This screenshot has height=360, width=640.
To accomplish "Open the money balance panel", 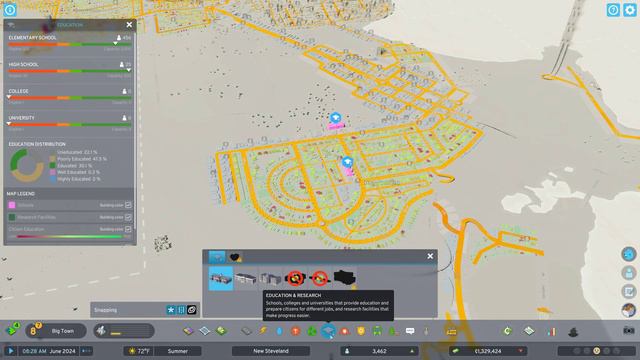I will [488, 351].
